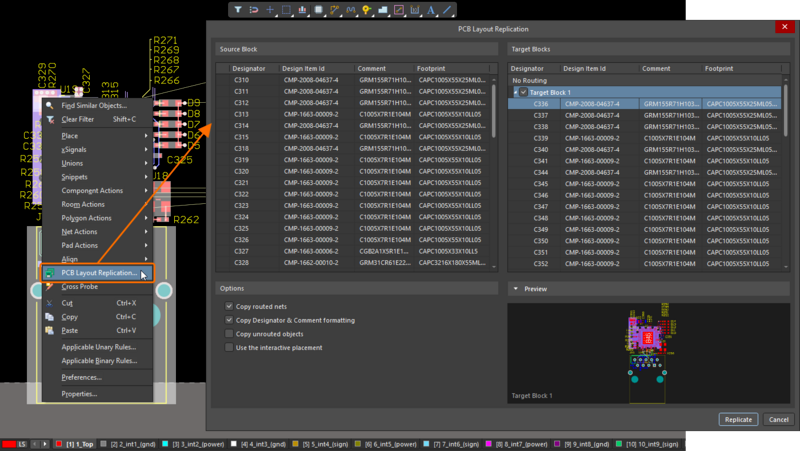Collapse the Preview section

tap(515, 289)
